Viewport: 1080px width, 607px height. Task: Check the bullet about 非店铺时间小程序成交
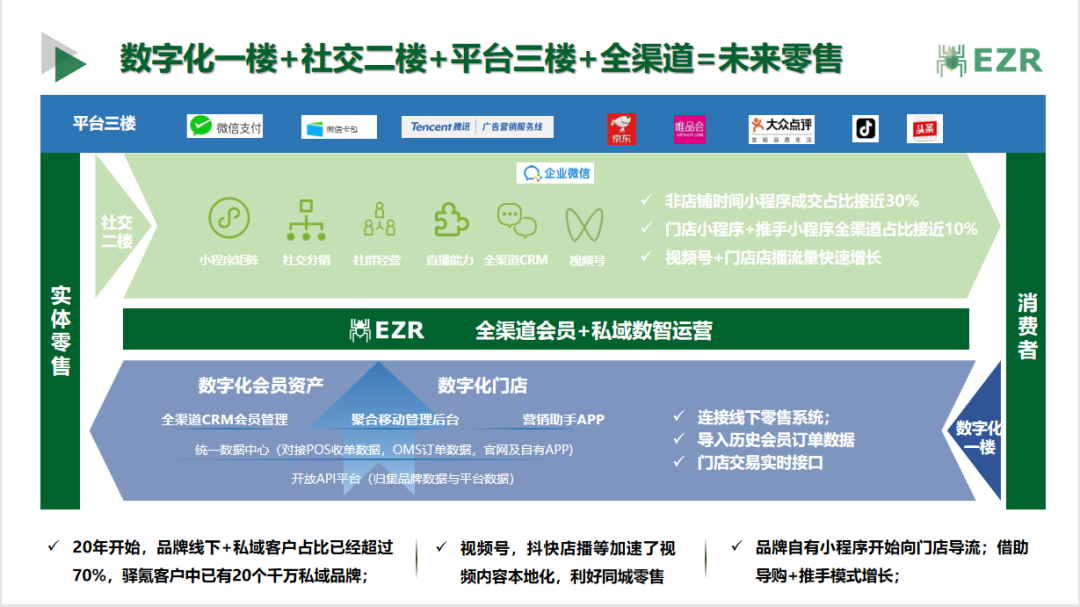(x=790, y=200)
